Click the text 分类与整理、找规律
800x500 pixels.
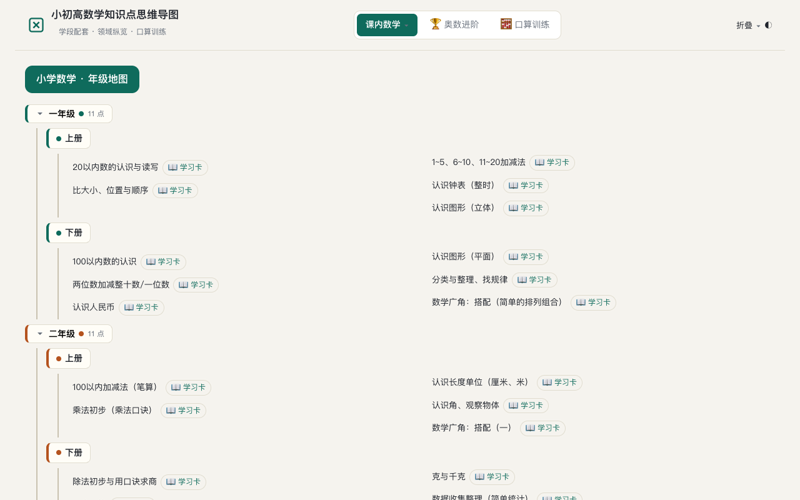point(470,280)
